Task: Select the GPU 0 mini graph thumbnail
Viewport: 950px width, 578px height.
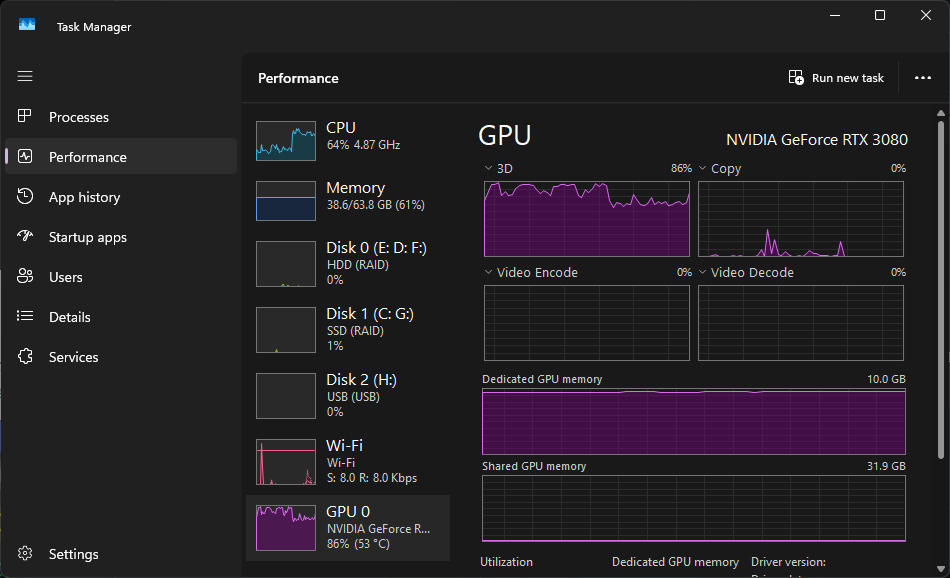Action: [x=286, y=528]
